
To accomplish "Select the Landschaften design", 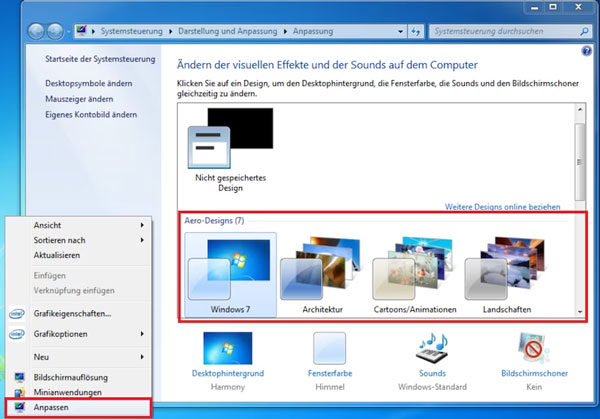I will pos(507,275).
